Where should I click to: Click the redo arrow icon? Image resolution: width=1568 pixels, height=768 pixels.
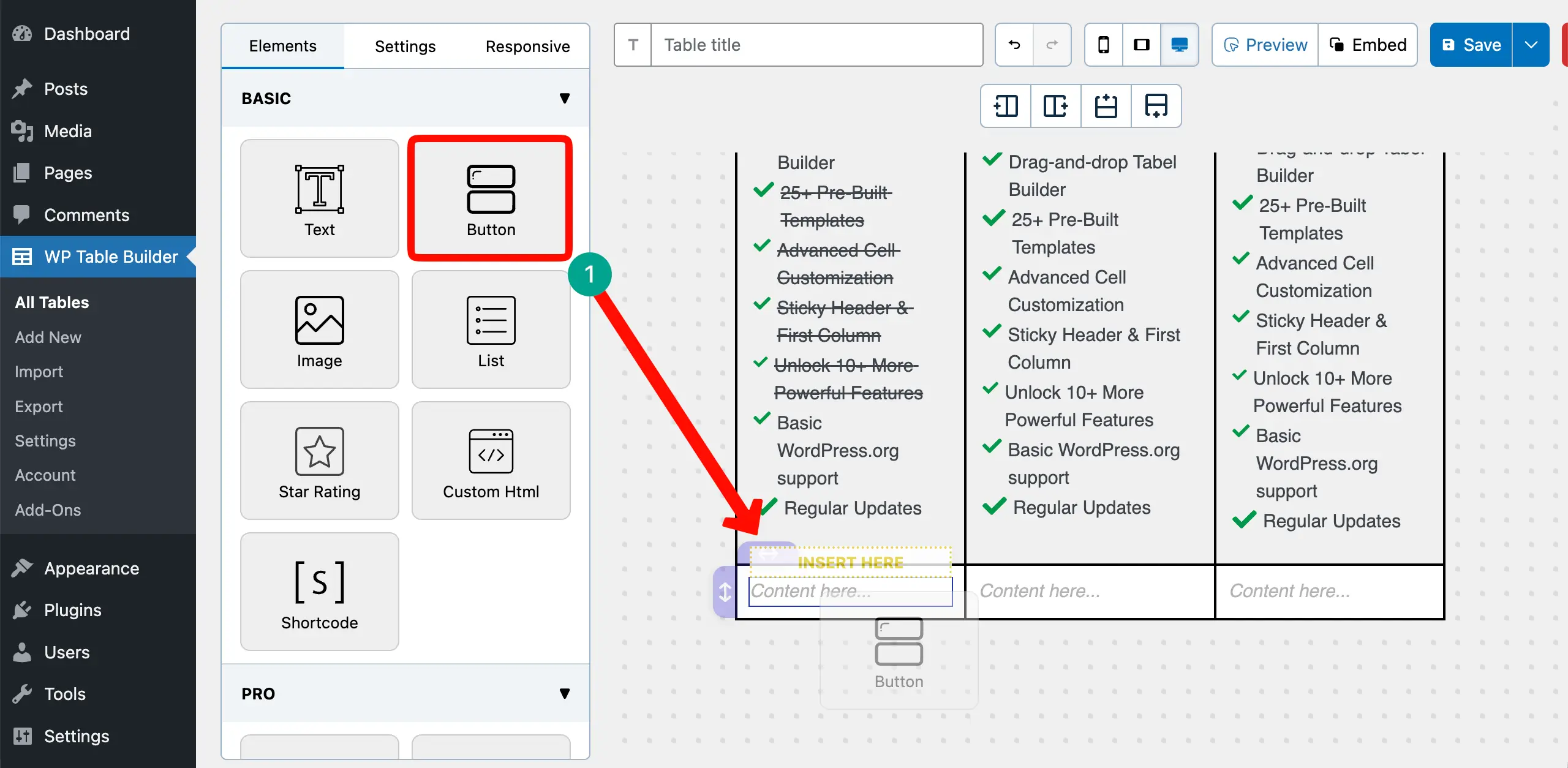(1052, 45)
